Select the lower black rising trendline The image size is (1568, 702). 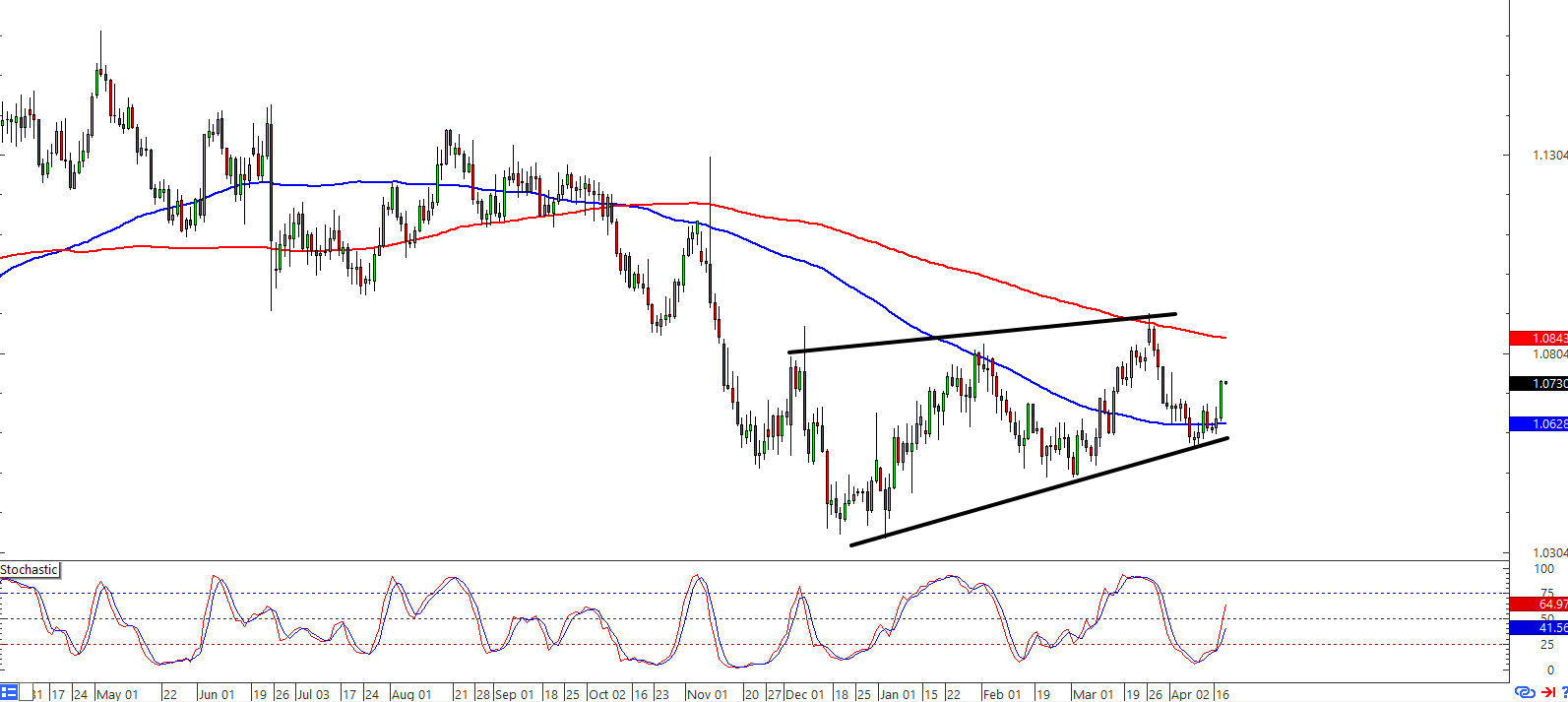(x=1039, y=490)
